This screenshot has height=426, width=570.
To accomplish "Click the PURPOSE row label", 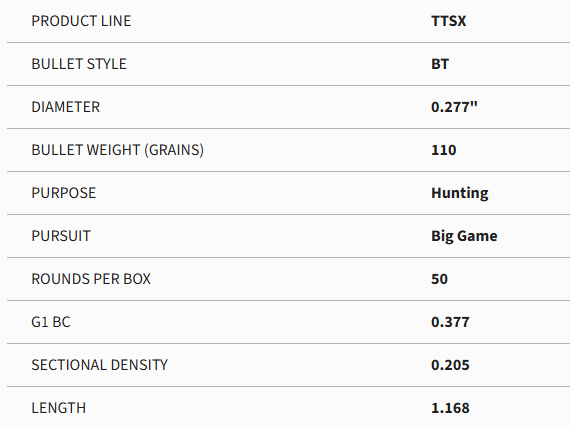I will coord(64,193).
